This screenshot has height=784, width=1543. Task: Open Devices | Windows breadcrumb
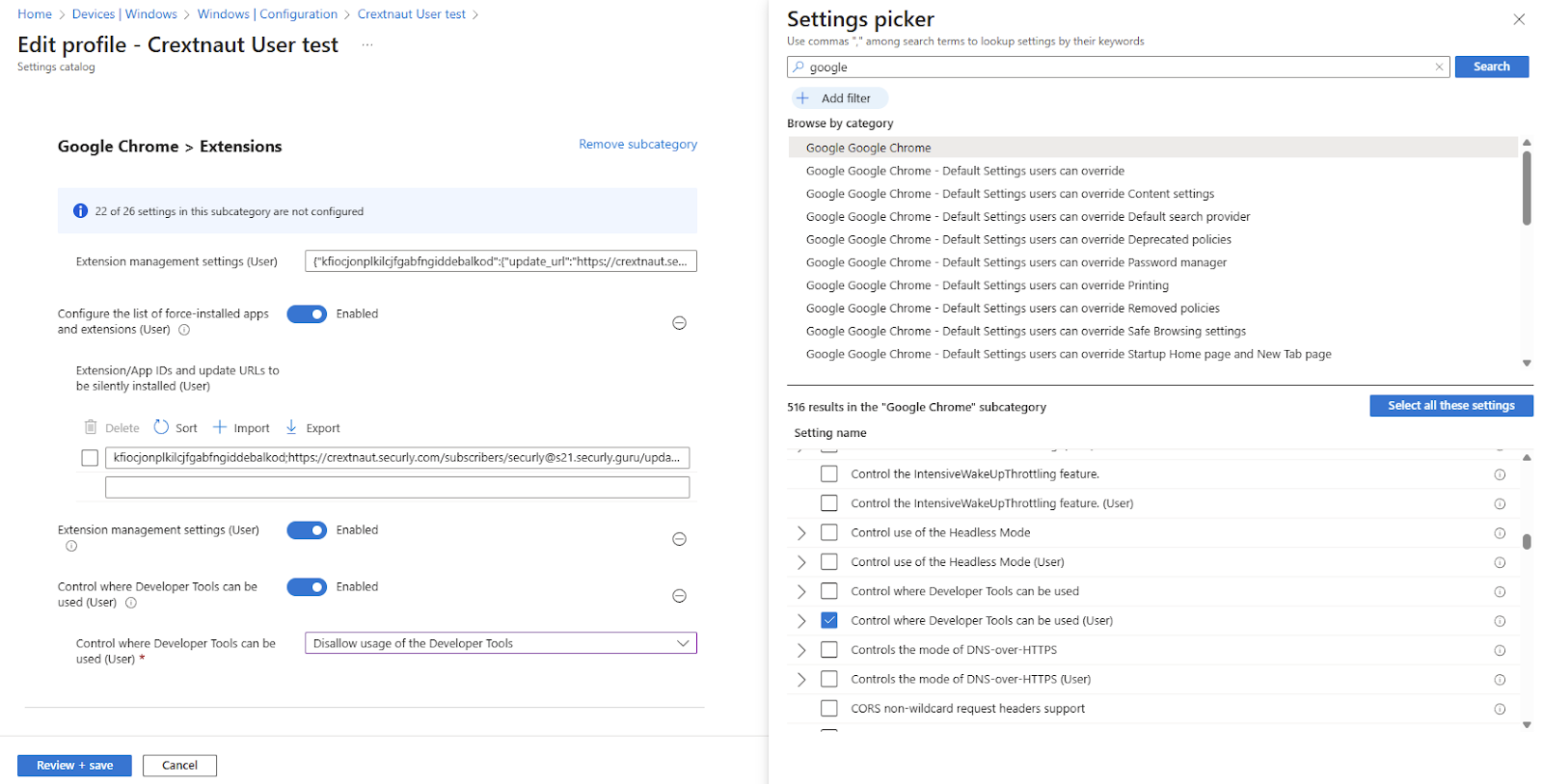[x=124, y=14]
